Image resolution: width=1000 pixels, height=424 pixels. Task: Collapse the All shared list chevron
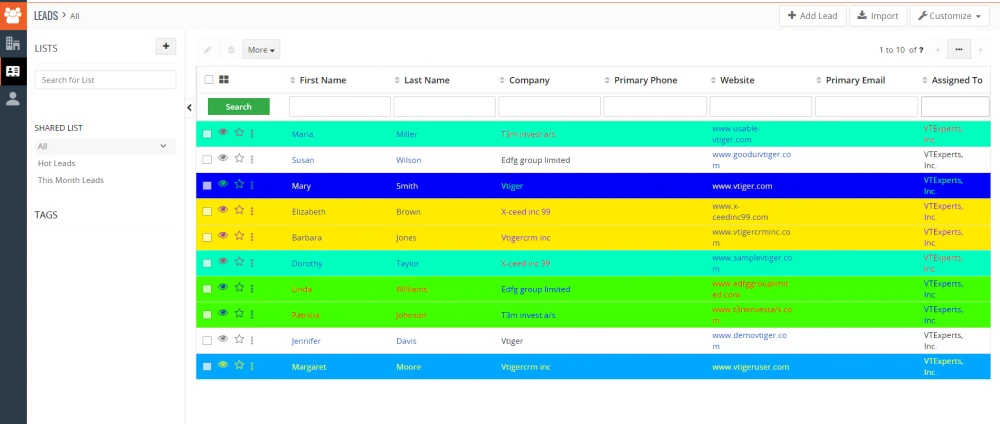coord(163,146)
